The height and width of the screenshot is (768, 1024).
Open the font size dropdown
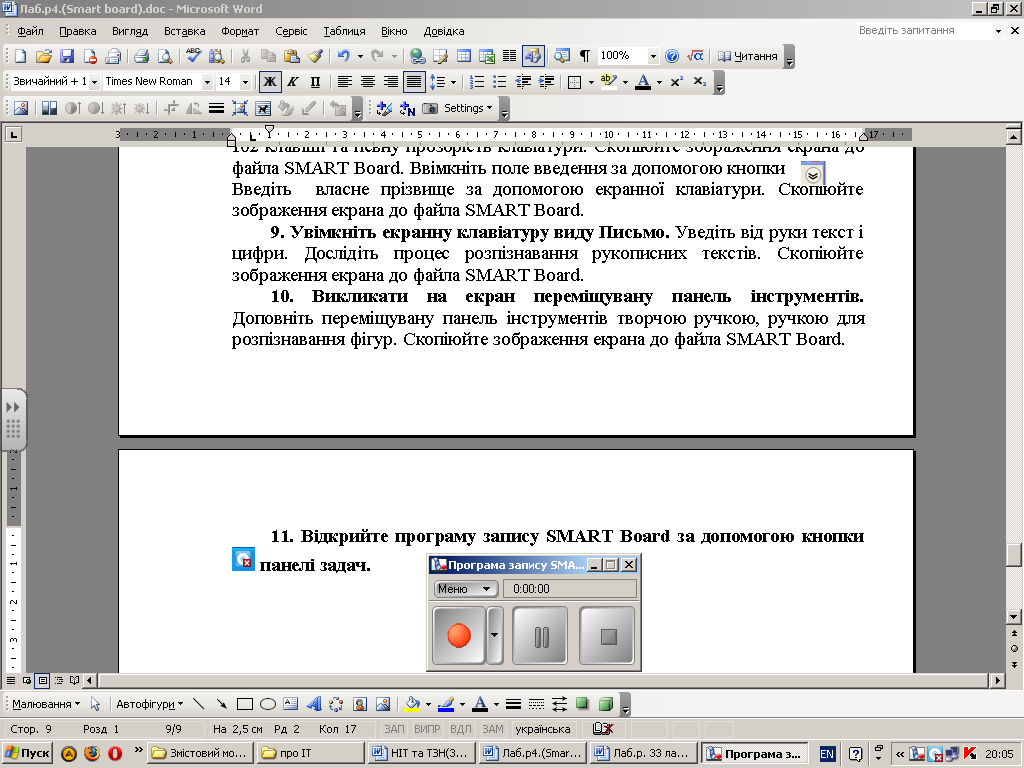(245, 82)
